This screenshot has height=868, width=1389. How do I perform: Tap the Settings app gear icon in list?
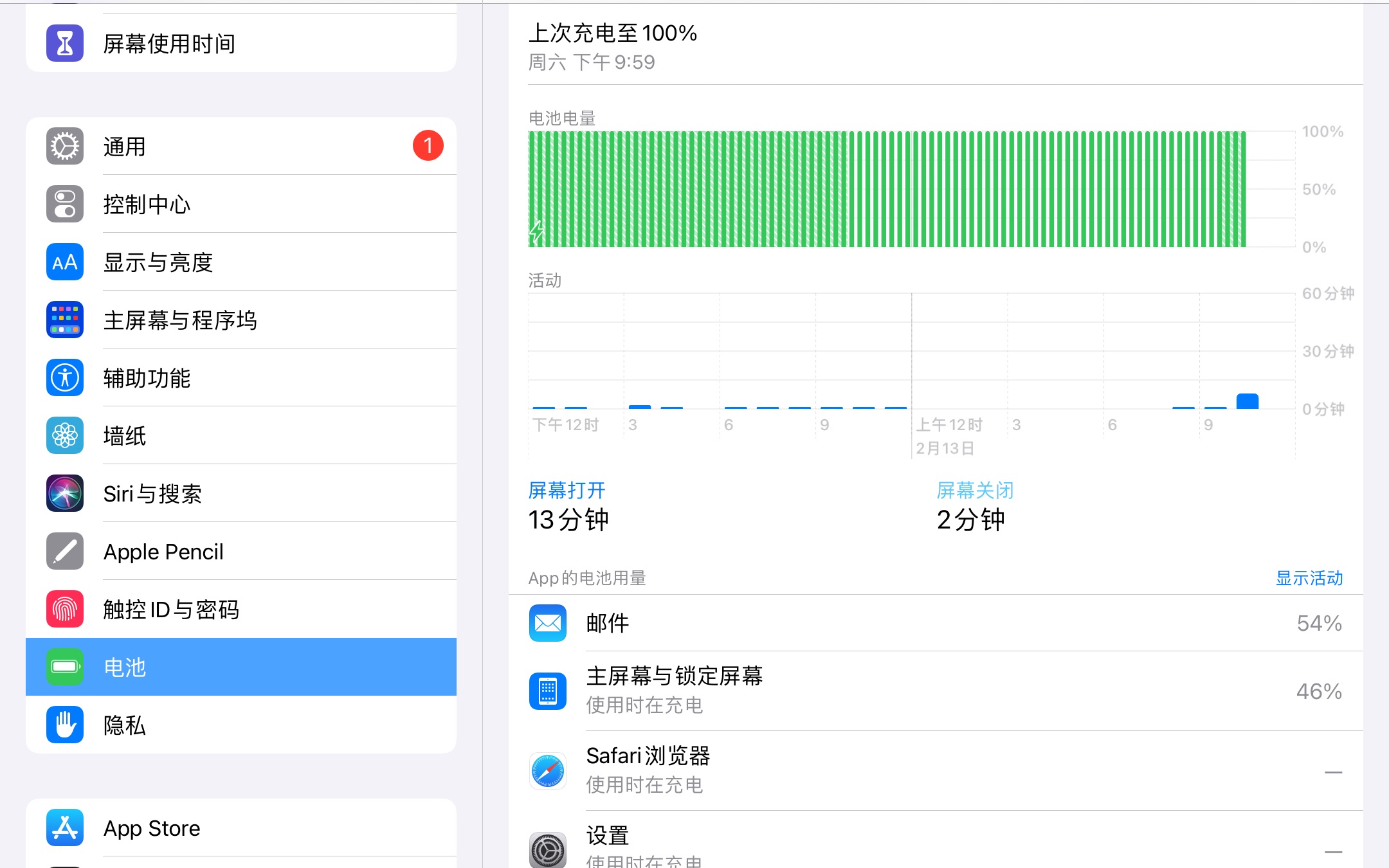(548, 850)
